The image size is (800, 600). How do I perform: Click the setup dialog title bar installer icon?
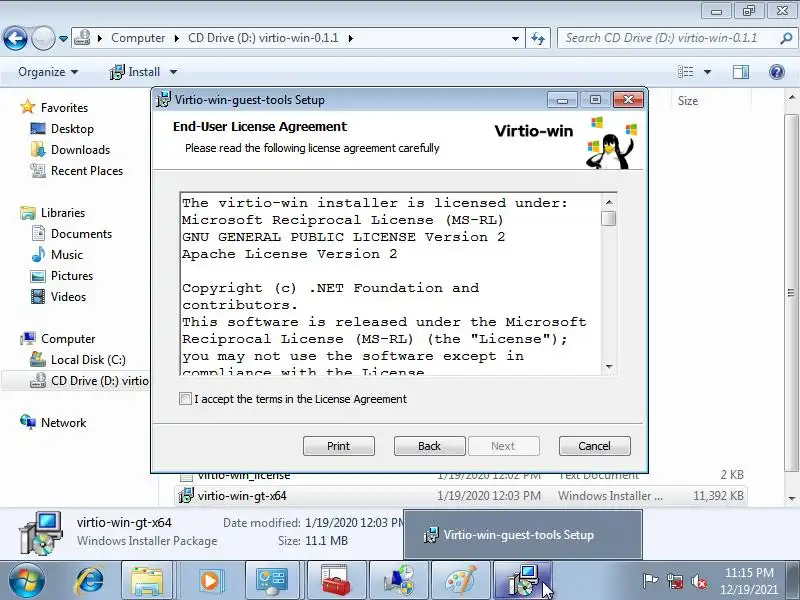pyautogui.click(x=163, y=99)
